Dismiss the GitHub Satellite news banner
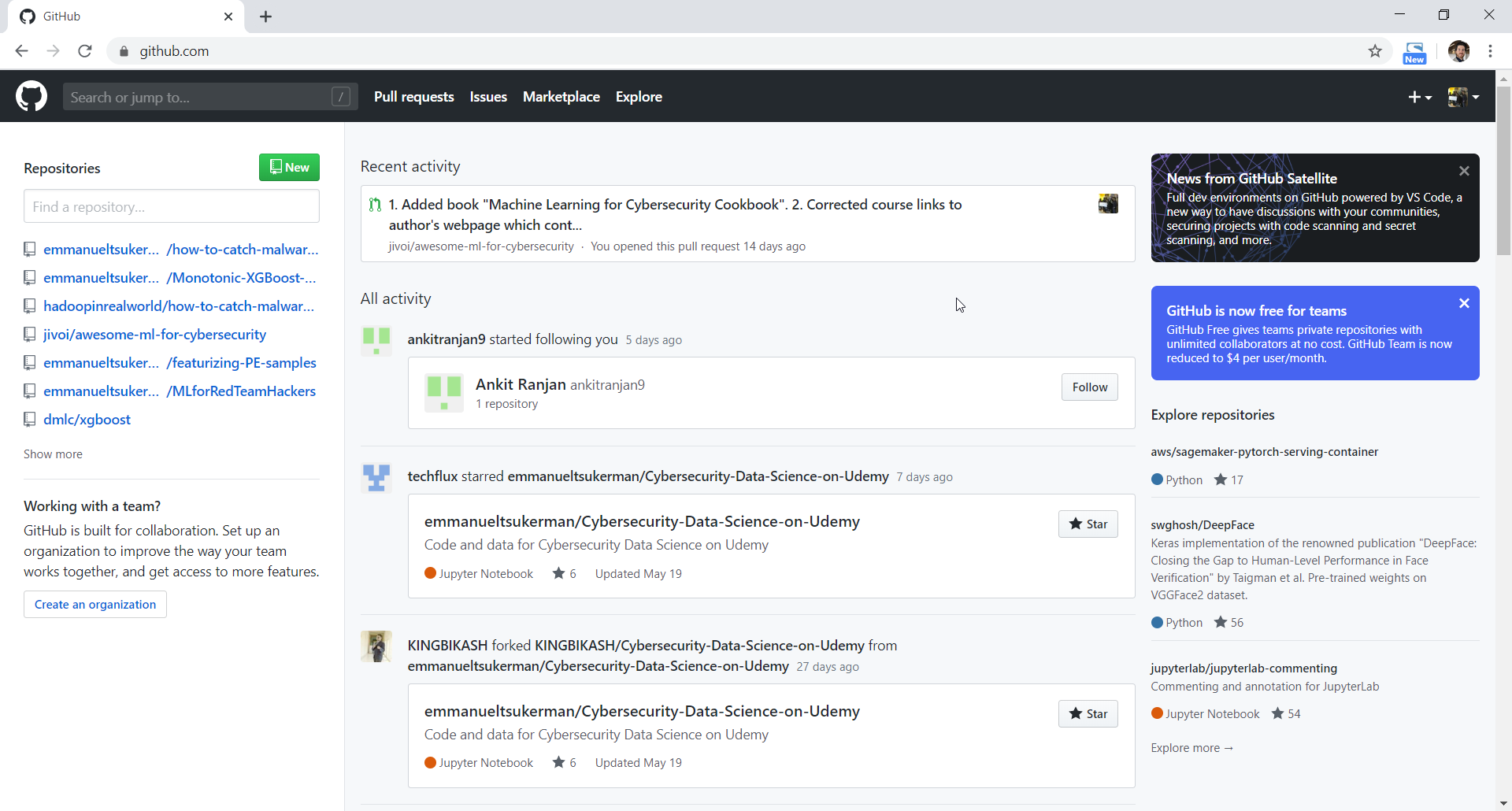Image resolution: width=1512 pixels, height=811 pixels. [x=1464, y=171]
